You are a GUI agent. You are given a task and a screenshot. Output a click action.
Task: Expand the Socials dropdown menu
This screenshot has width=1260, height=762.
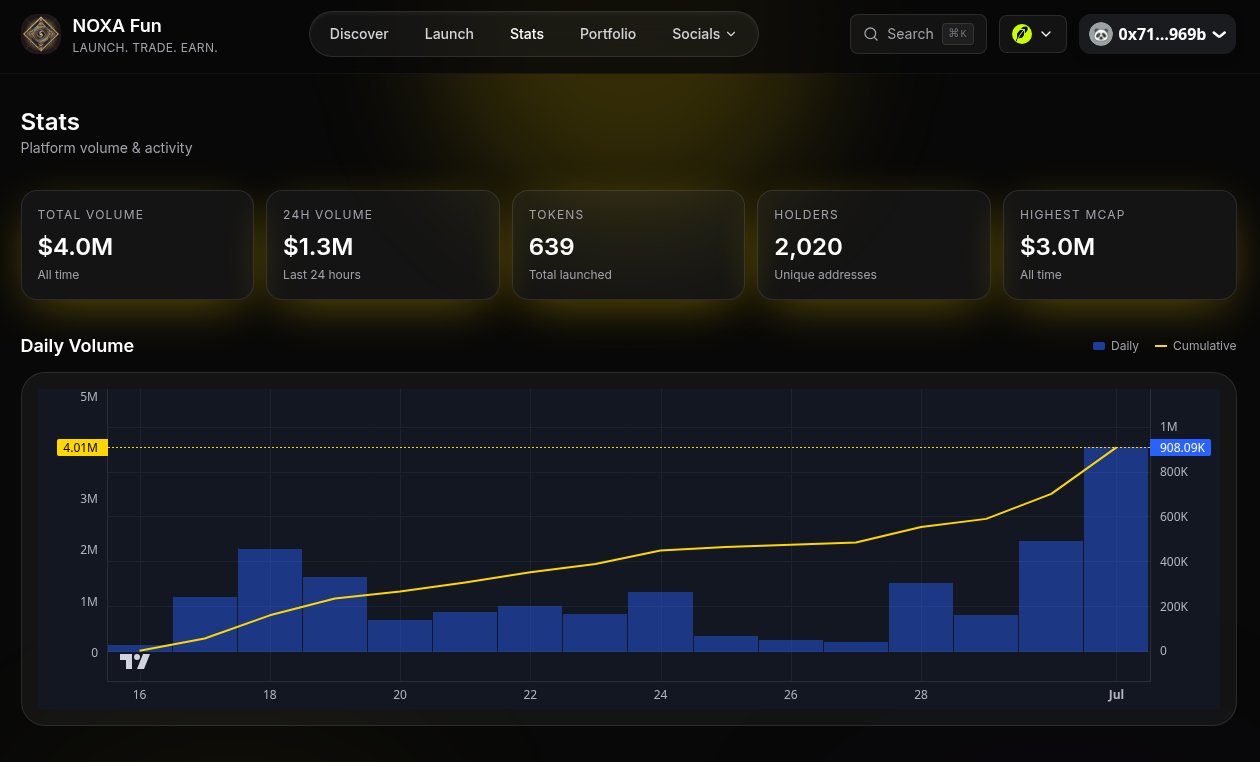pyautogui.click(x=704, y=34)
